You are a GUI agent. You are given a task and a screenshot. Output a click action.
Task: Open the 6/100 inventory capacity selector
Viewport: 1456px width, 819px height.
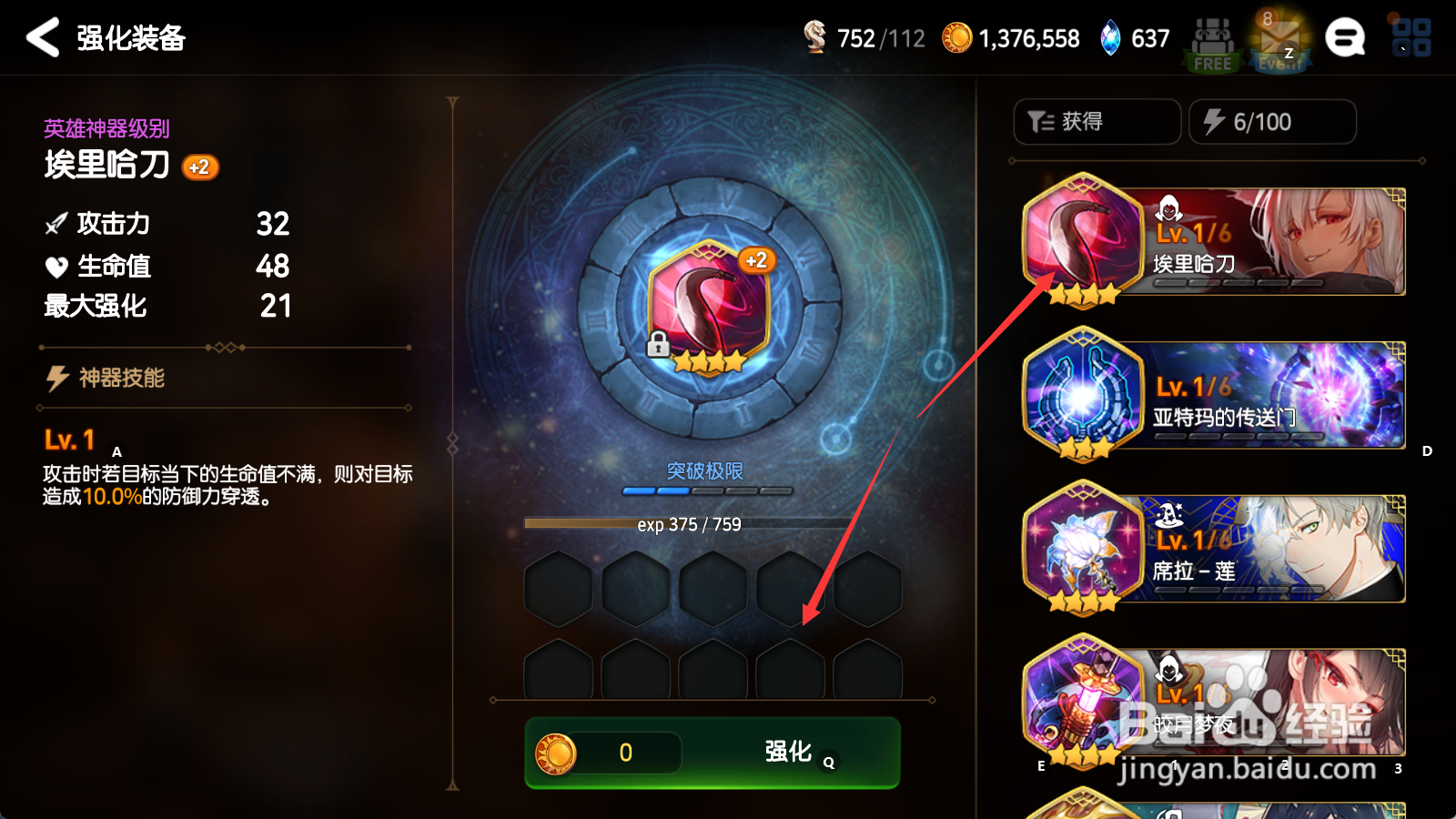click(x=1272, y=122)
